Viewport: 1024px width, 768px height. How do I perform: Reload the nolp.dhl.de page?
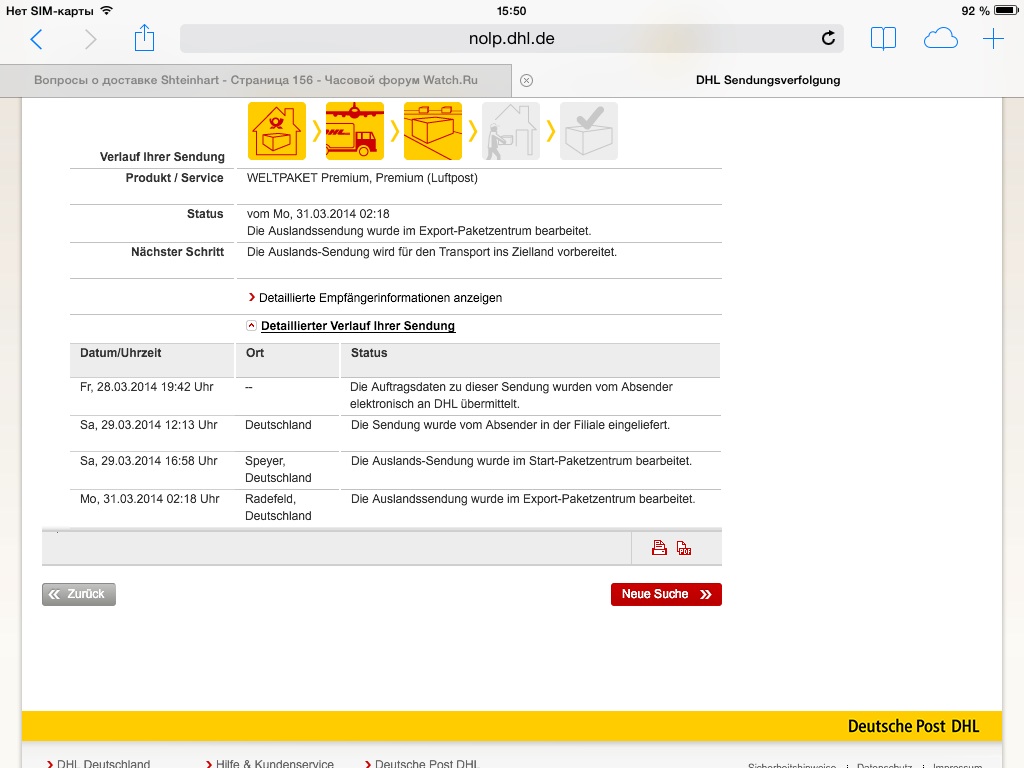(x=828, y=39)
